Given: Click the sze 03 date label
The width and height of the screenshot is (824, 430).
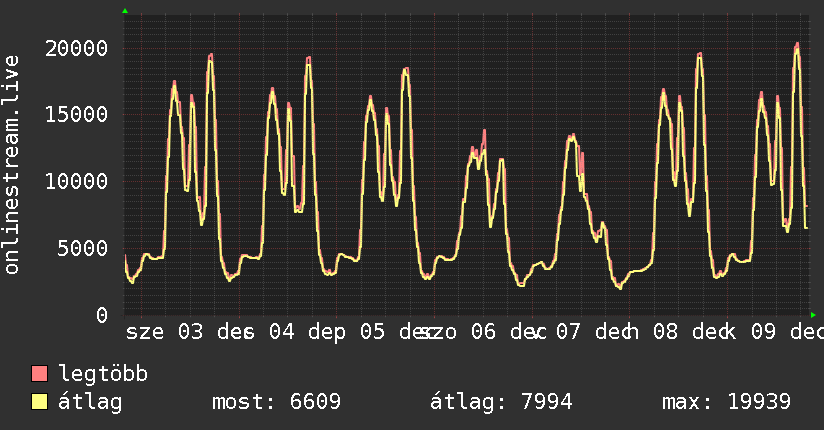Looking at the screenshot, I should pyautogui.click(x=164, y=332).
